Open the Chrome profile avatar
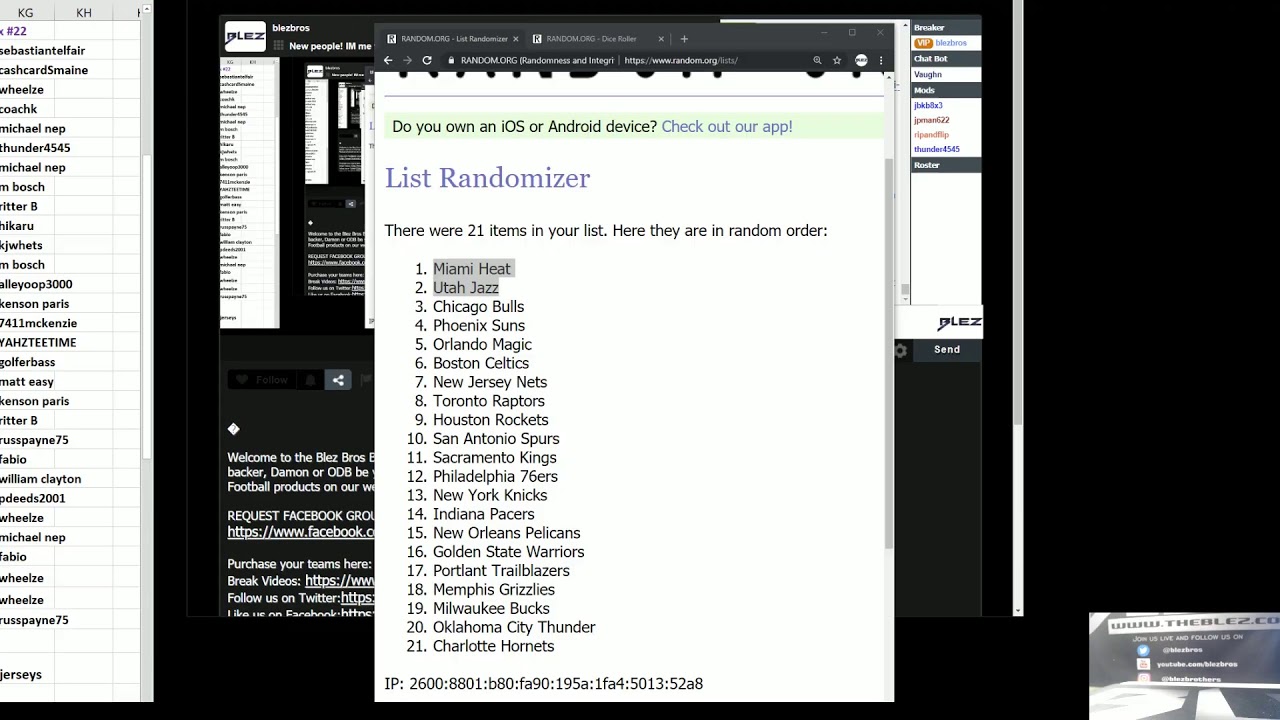The width and height of the screenshot is (1280, 720). pyautogui.click(x=861, y=60)
